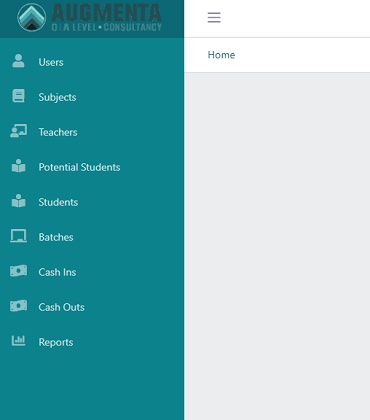Click the Teachers chalkboard icon

pyautogui.click(x=19, y=131)
